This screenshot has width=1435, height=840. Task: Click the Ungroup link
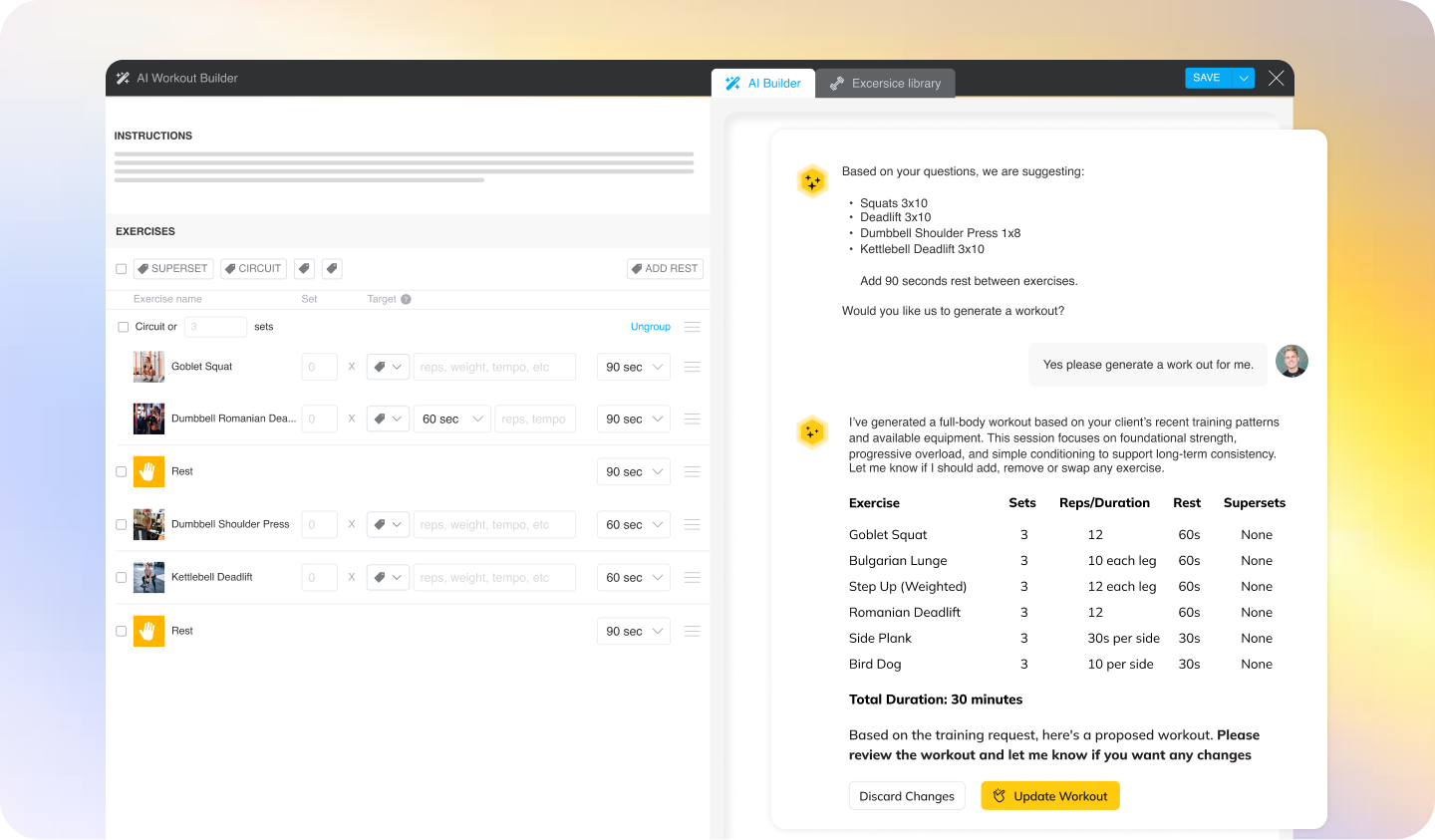pyautogui.click(x=650, y=327)
